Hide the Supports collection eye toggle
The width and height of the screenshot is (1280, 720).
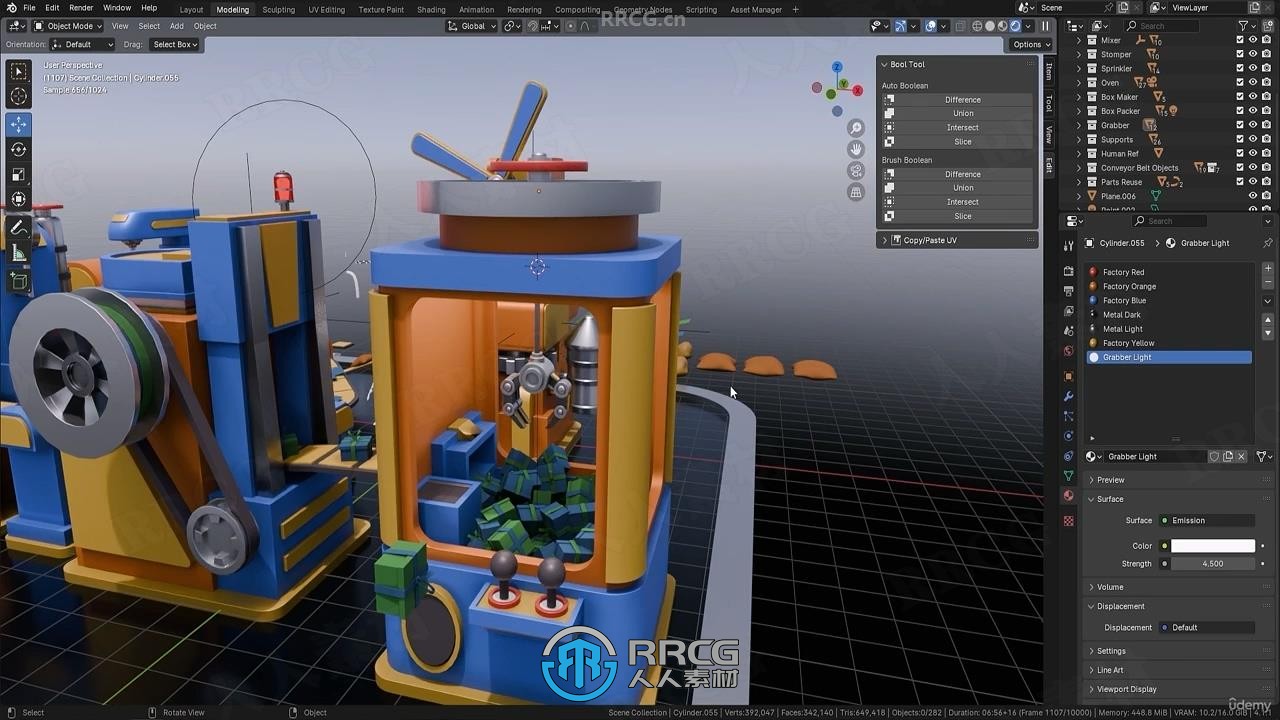1253,139
